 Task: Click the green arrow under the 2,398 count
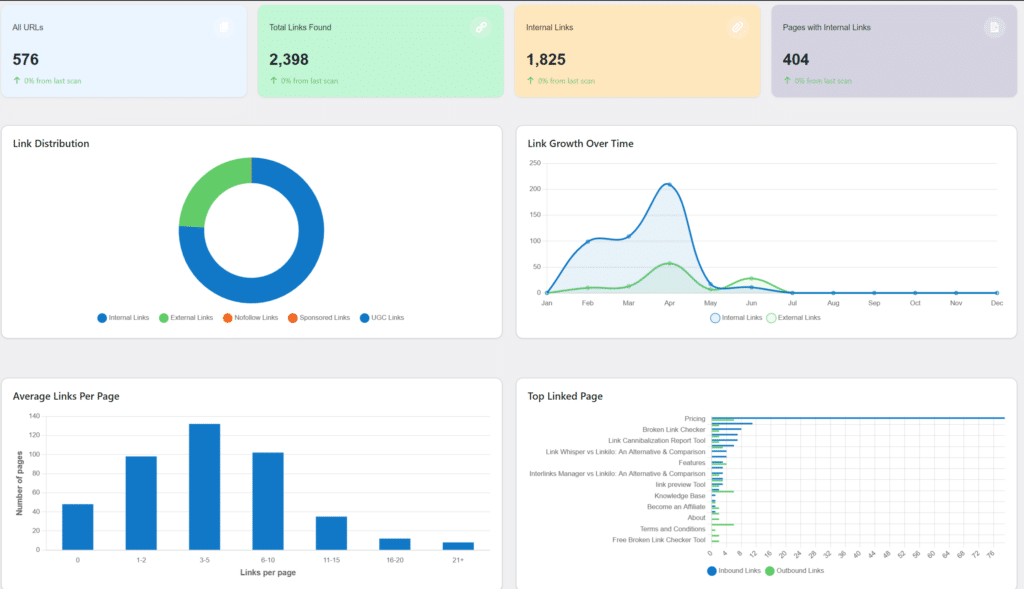click(274, 80)
